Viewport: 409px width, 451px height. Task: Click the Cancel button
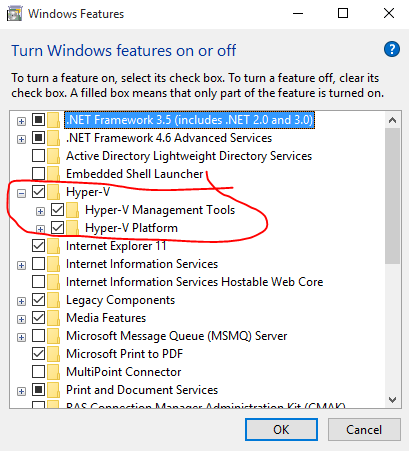pos(364,430)
